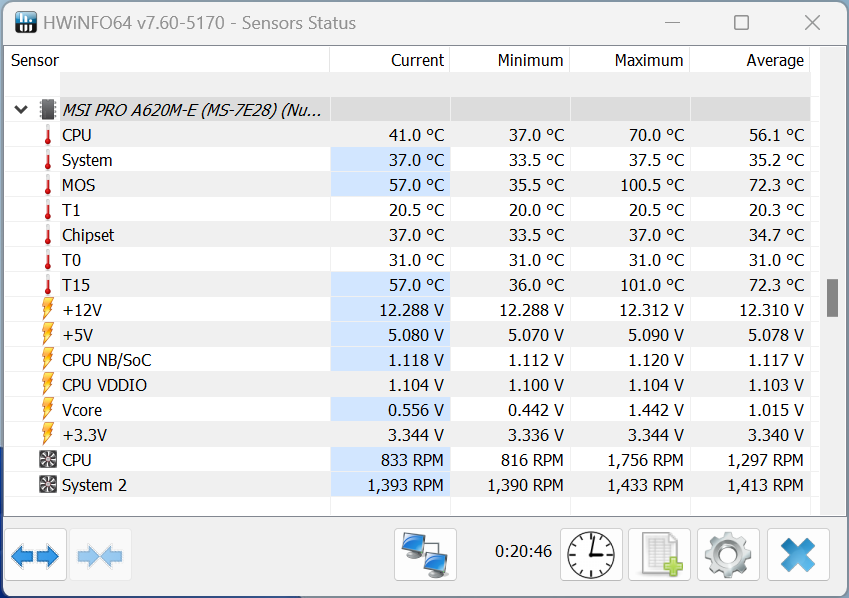The width and height of the screenshot is (849, 598).
Task: Click the expand layout blue arrows button
Action: (35, 555)
